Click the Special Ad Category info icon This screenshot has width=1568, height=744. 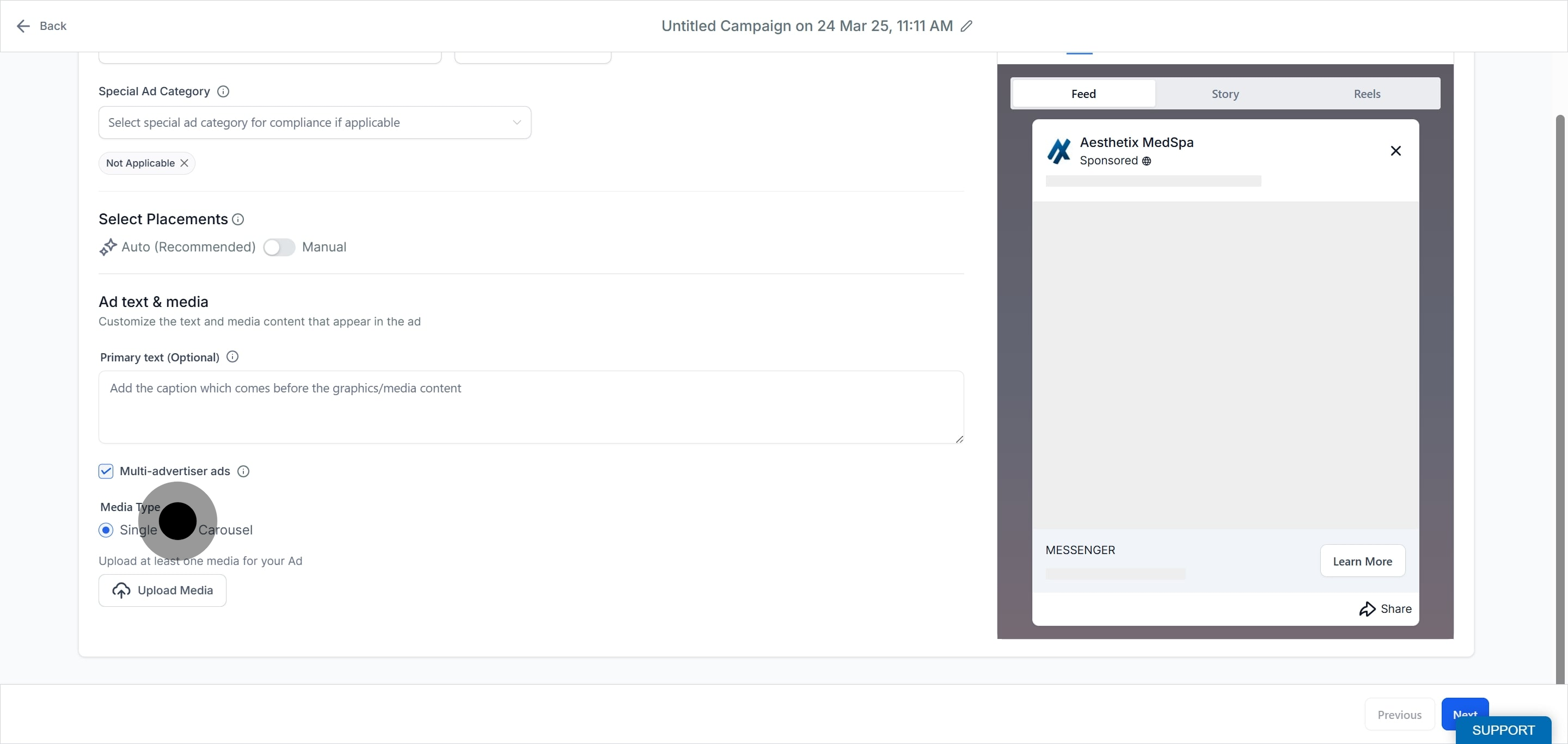point(223,91)
